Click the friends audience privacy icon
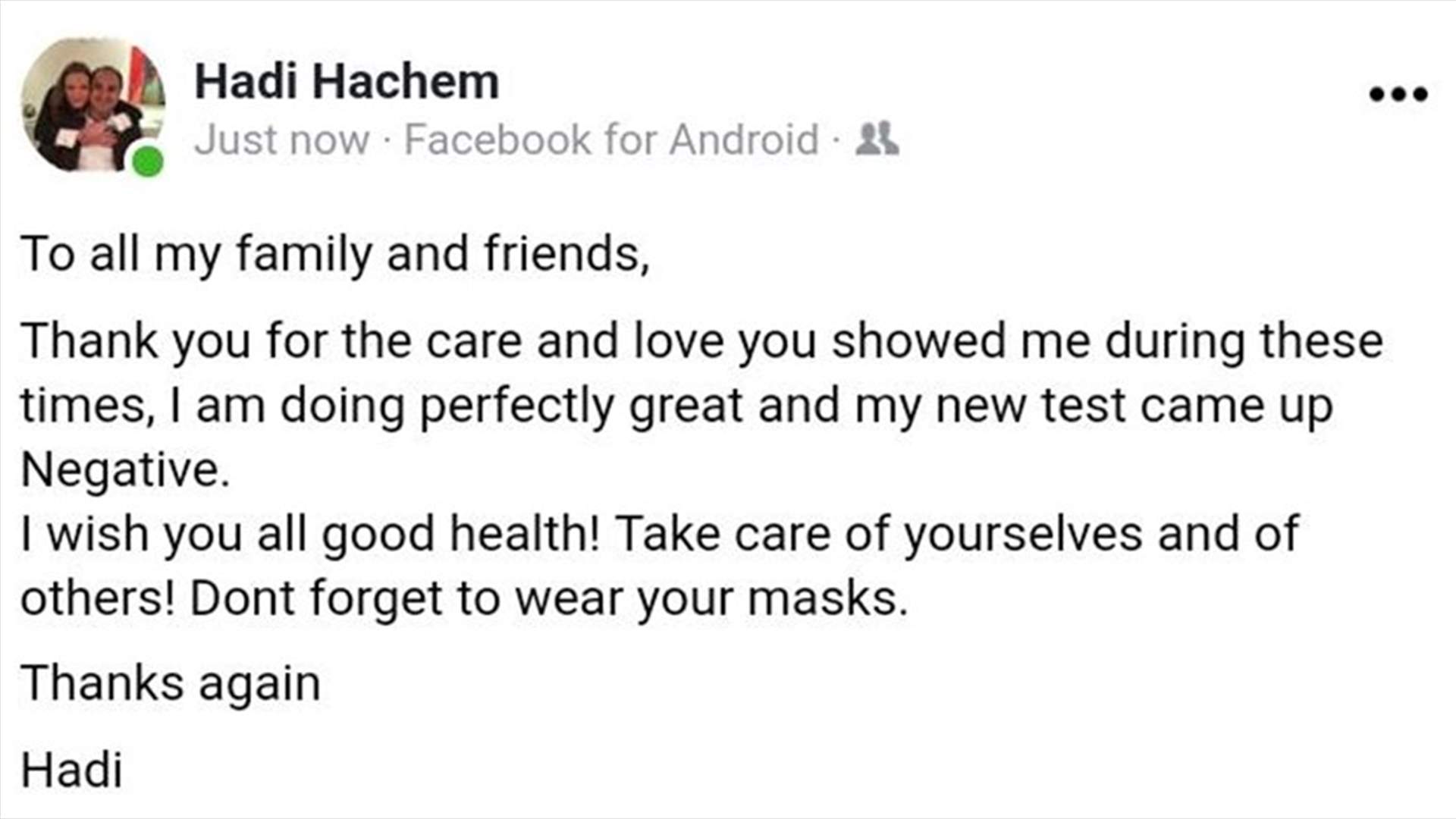 tap(877, 140)
